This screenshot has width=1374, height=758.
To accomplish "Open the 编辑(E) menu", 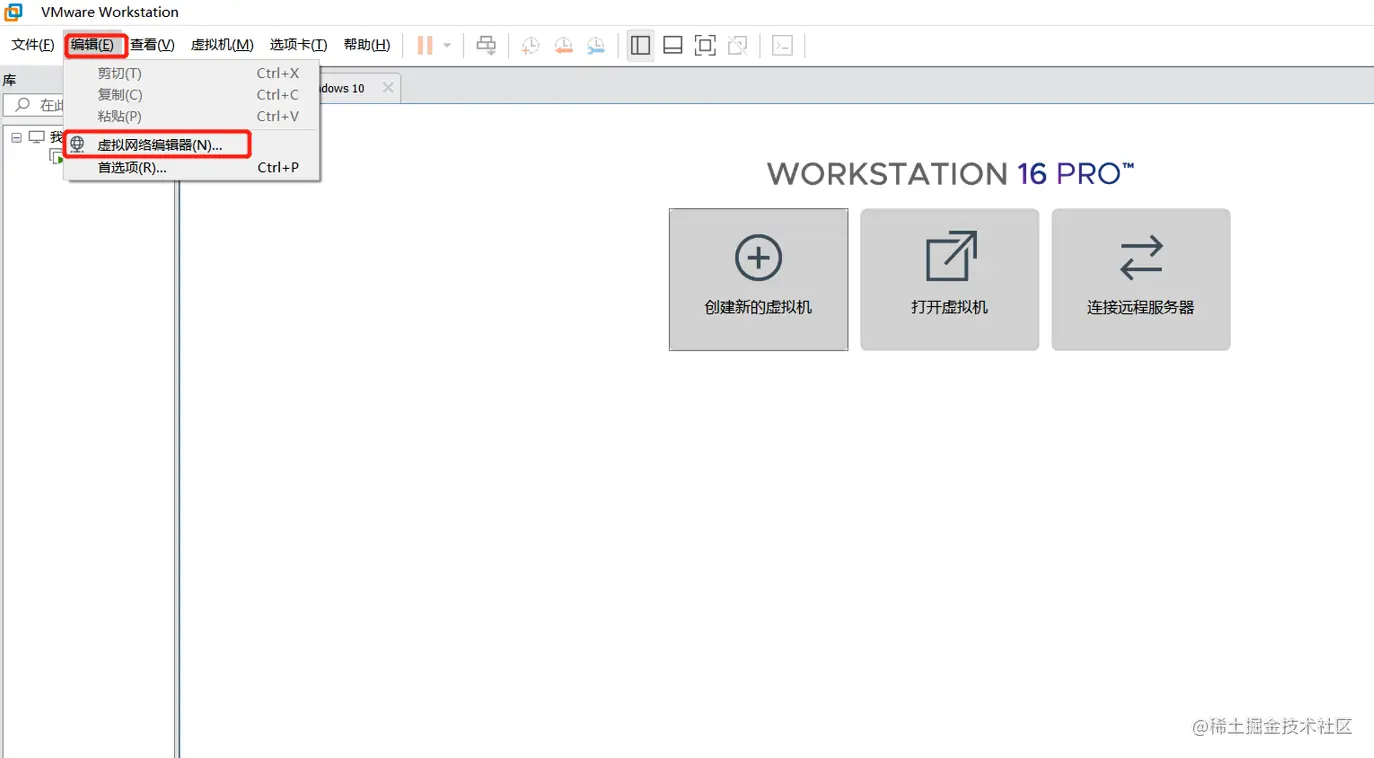I will pos(93,45).
